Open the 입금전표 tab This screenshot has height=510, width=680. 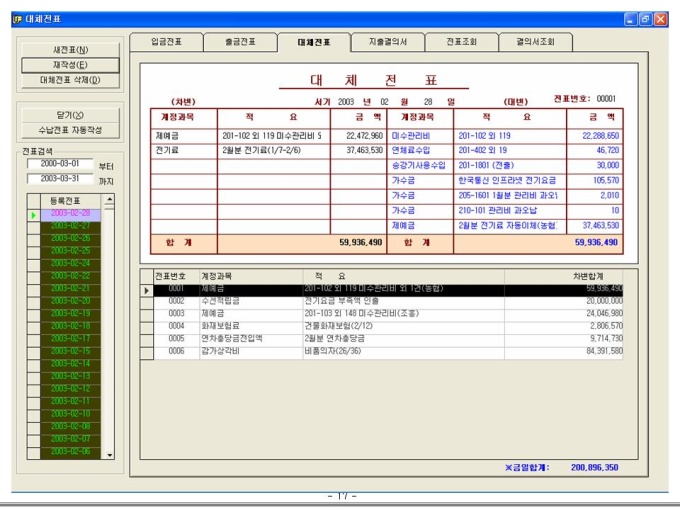(x=166, y=42)
